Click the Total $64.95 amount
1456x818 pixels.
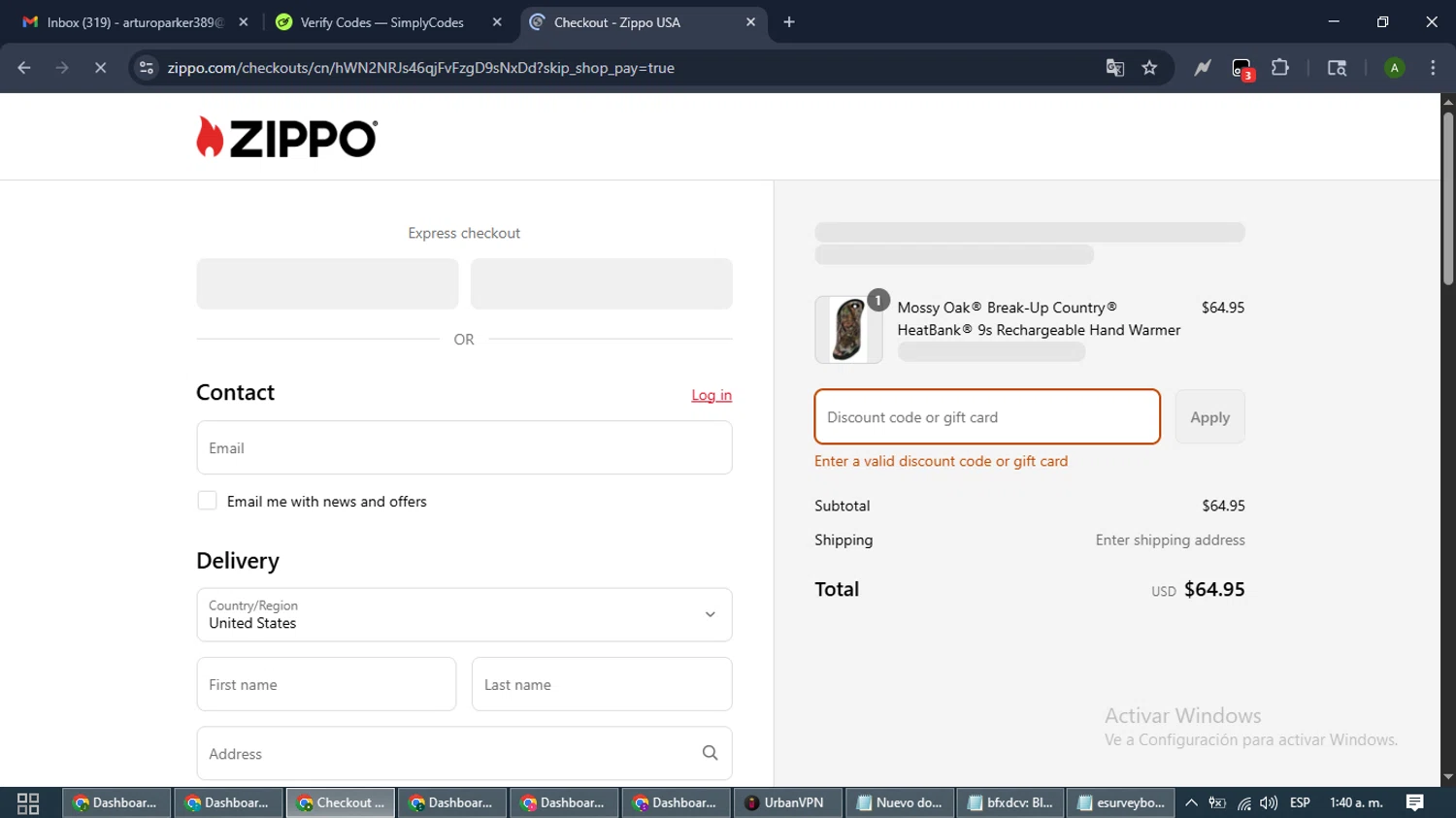[1214, 589]
